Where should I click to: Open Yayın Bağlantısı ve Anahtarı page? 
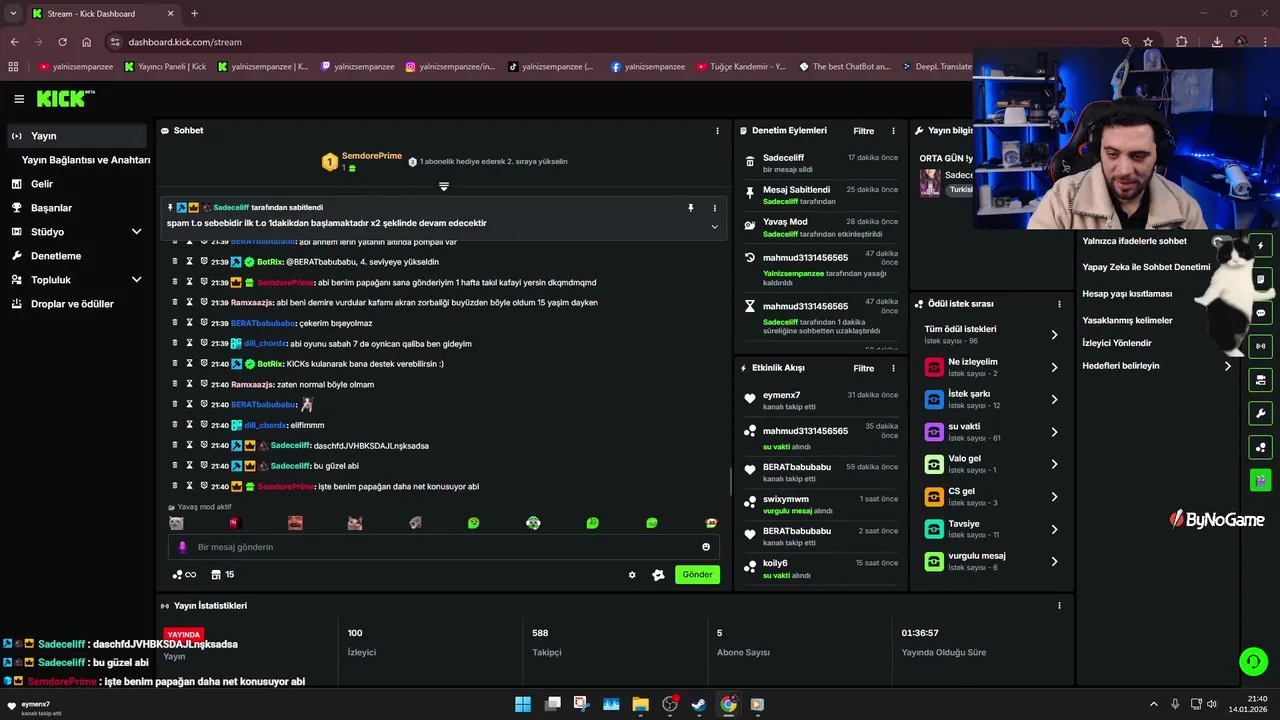[x=86, y=160]
